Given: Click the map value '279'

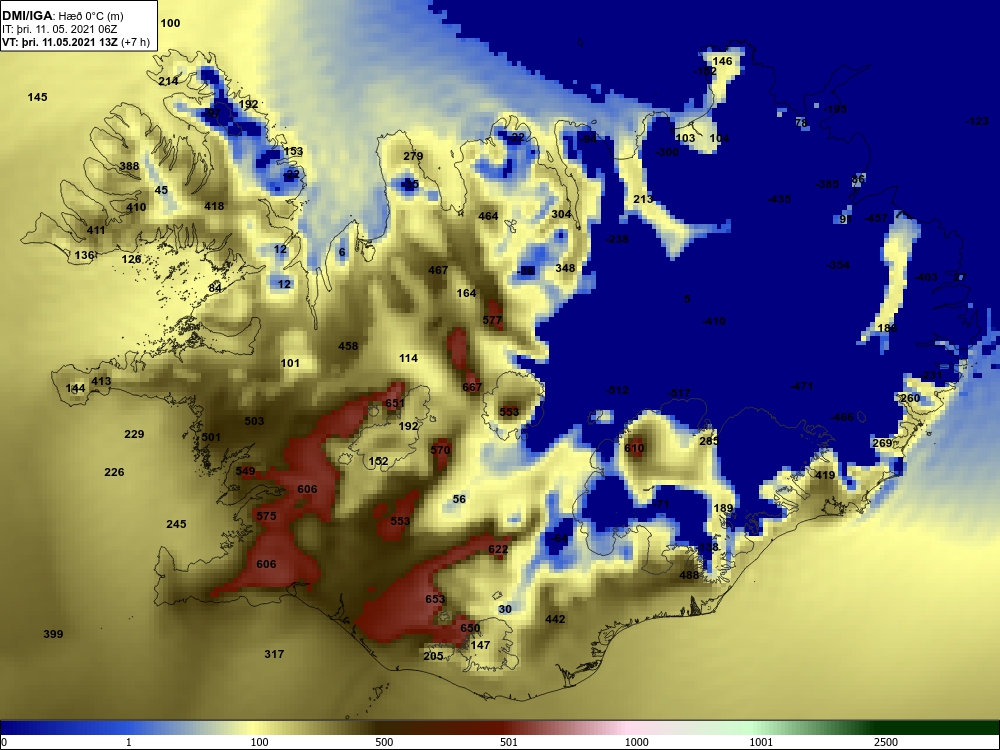Looking at the screenshot, I should point(413,156).
